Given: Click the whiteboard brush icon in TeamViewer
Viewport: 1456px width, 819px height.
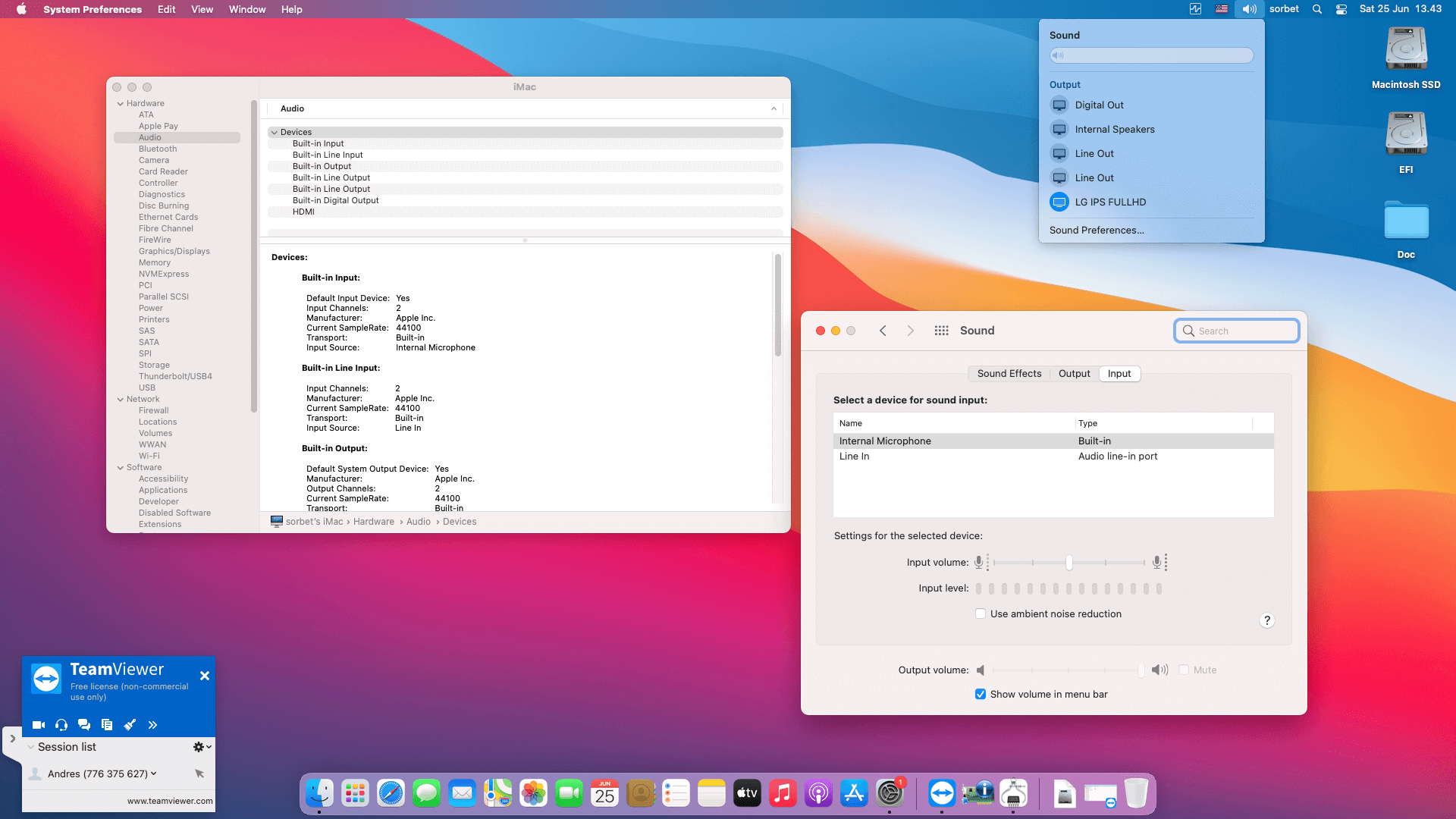Looking at the screenshot, I should tap(130, 724).
